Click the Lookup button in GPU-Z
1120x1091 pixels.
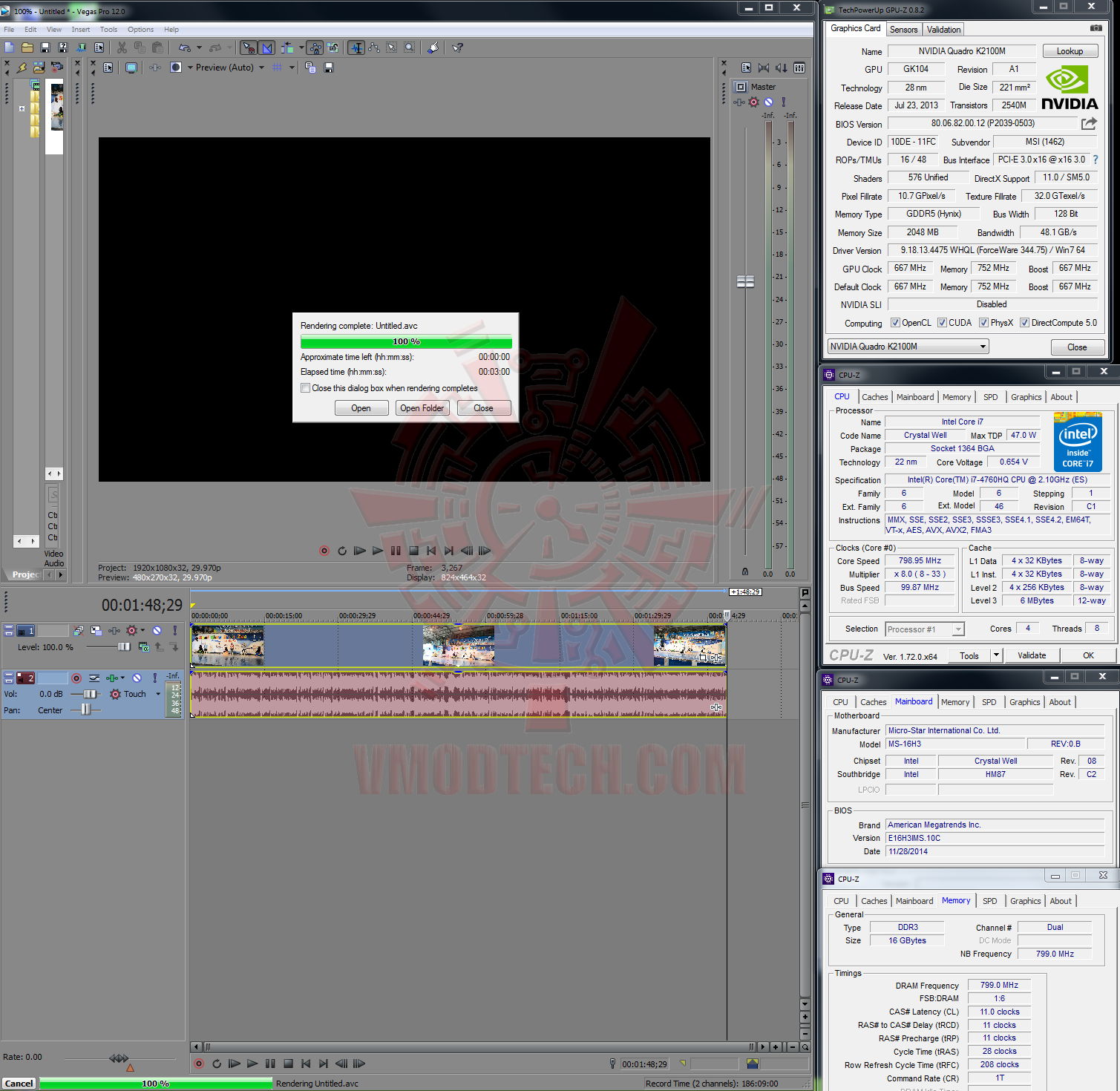click(x=1070, y=51)
